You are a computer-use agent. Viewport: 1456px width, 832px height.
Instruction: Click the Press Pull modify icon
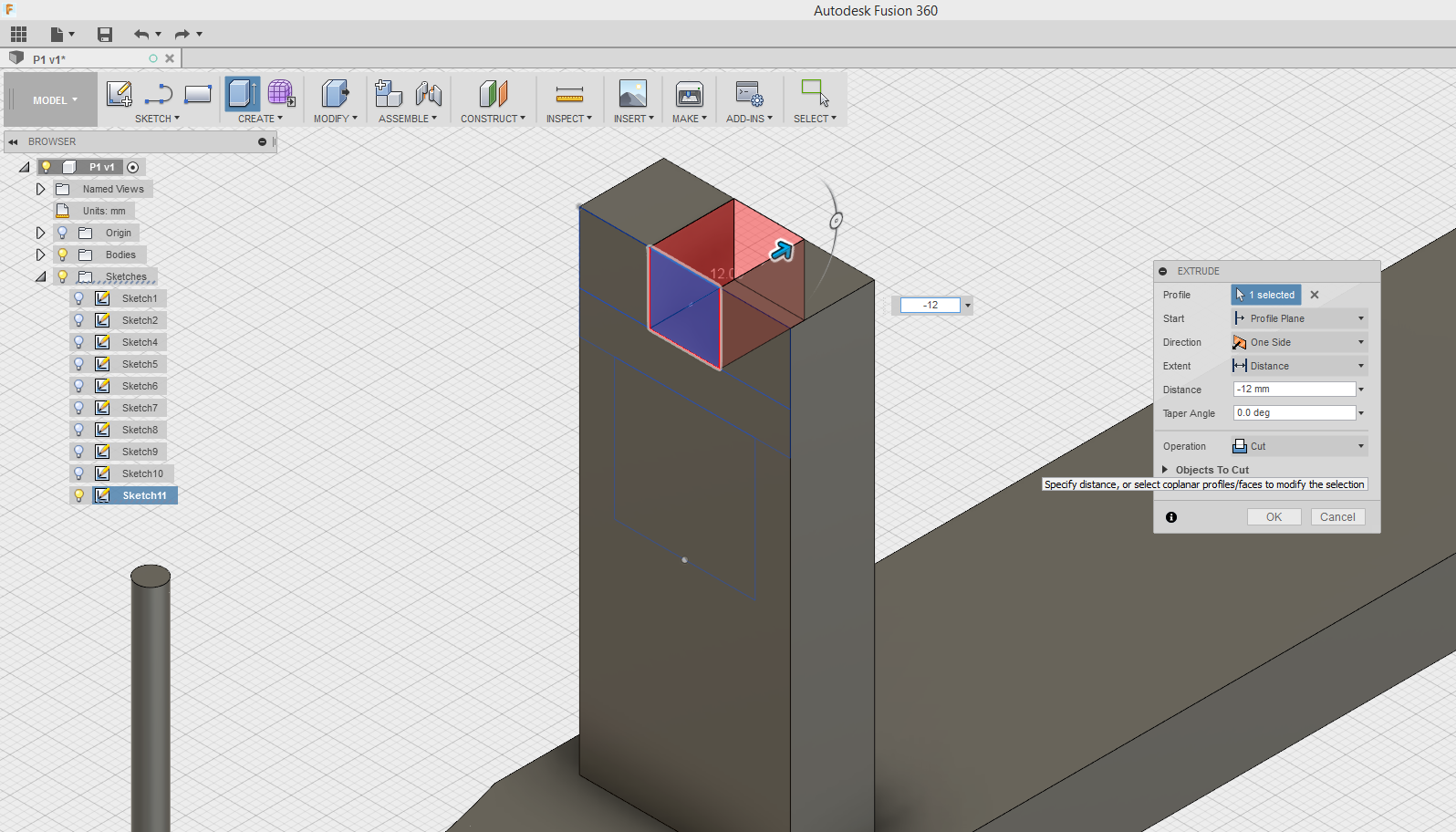coord(335,93)
